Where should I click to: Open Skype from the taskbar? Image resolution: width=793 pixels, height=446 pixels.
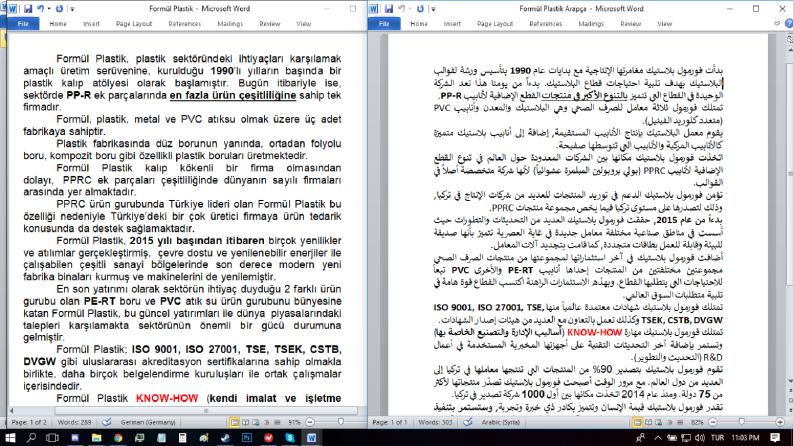(290, 437)
